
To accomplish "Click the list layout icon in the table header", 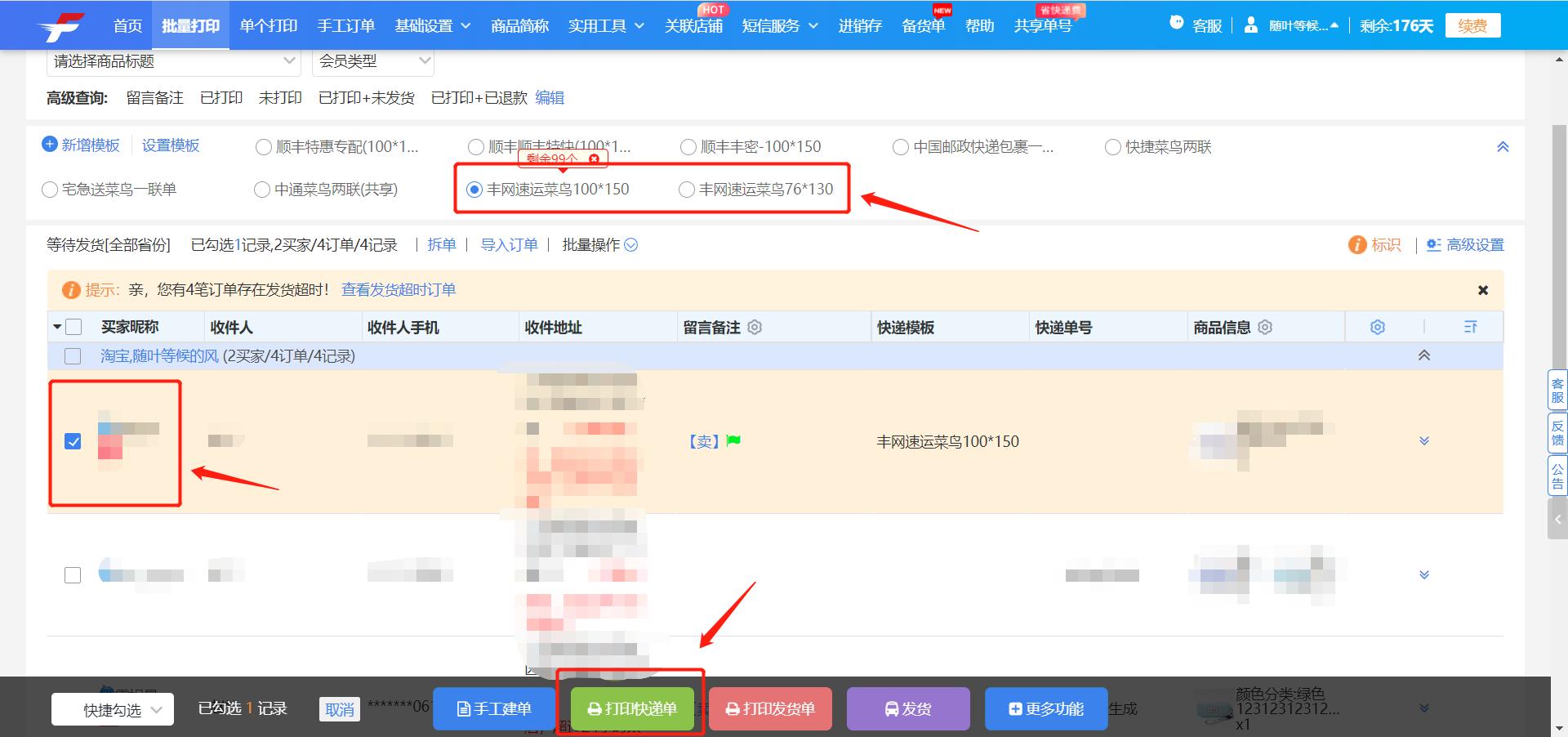I will point(1470,327).
